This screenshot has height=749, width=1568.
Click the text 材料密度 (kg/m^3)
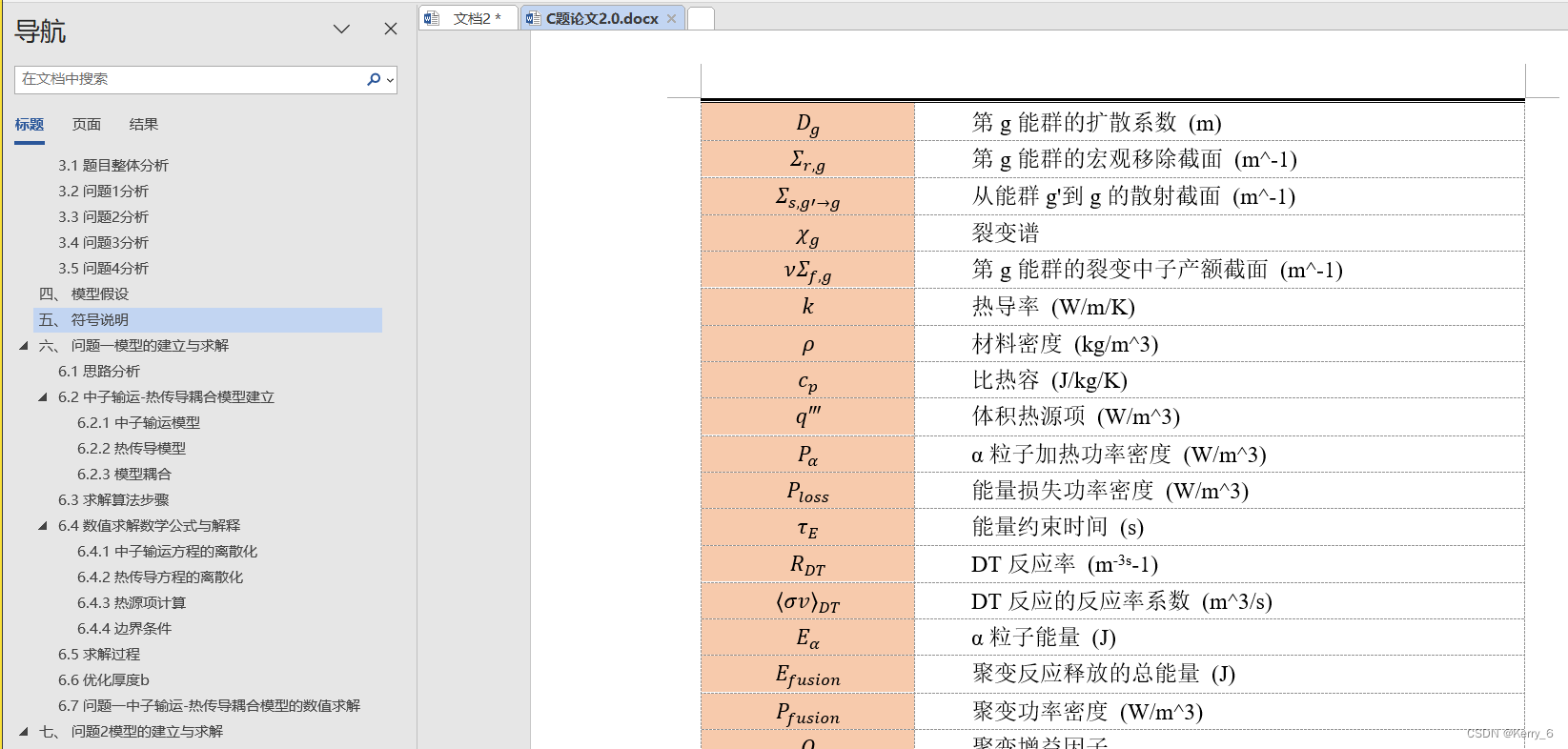[1065, 344]
